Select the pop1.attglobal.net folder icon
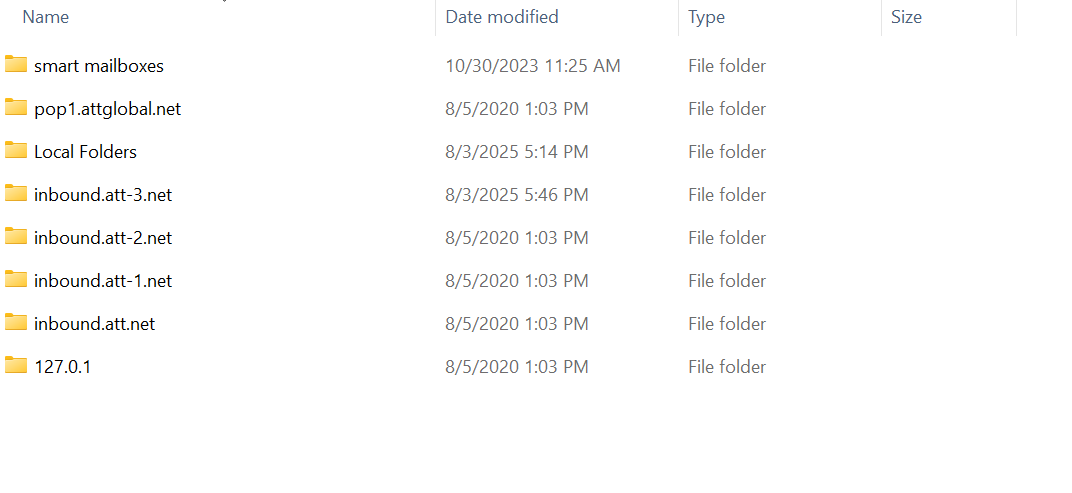This screenshot has height=493, width=1072. (16, 108)
